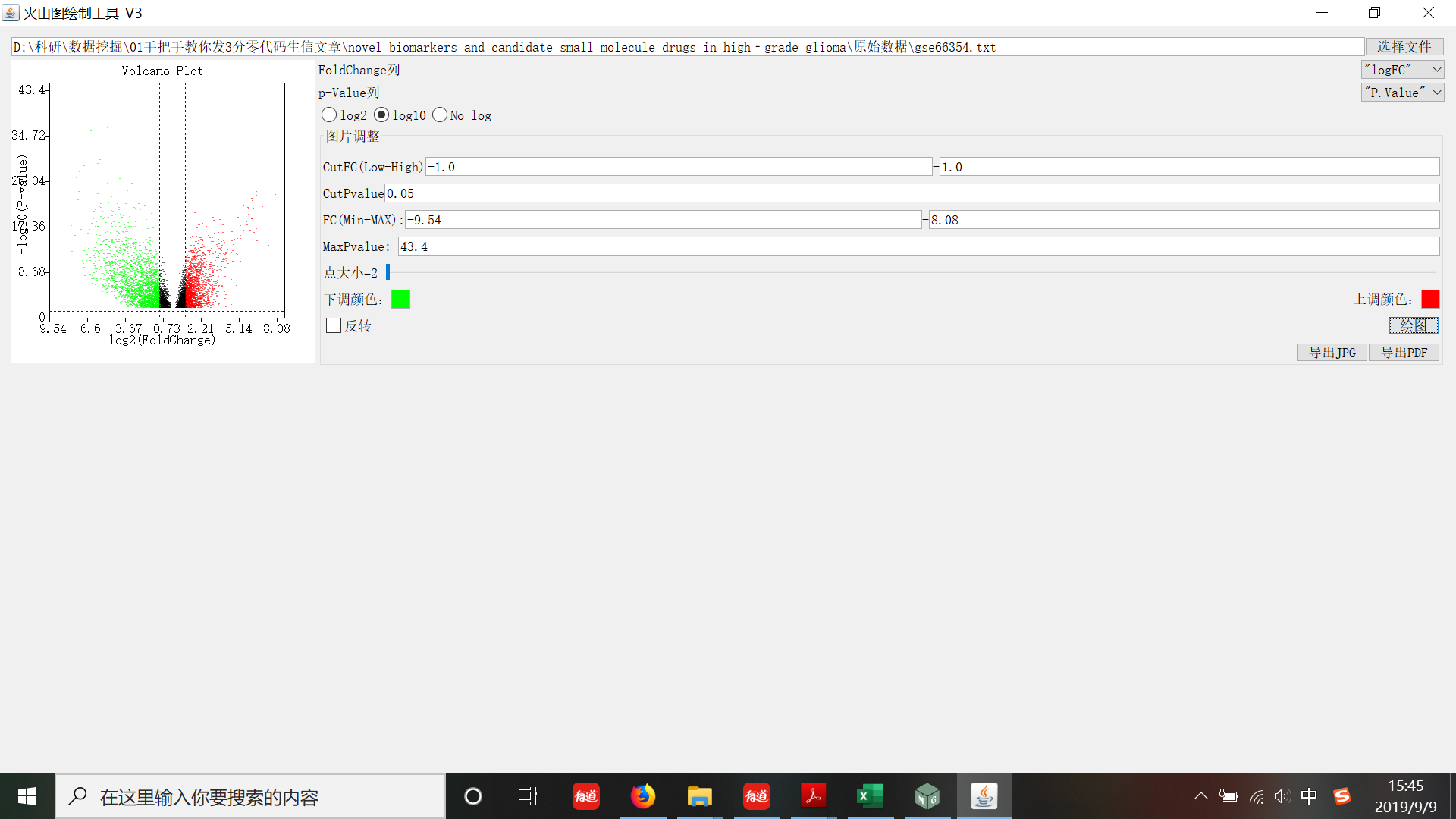Click the 选择文件 file chooser button
1456x819 pixels.
1404,47
